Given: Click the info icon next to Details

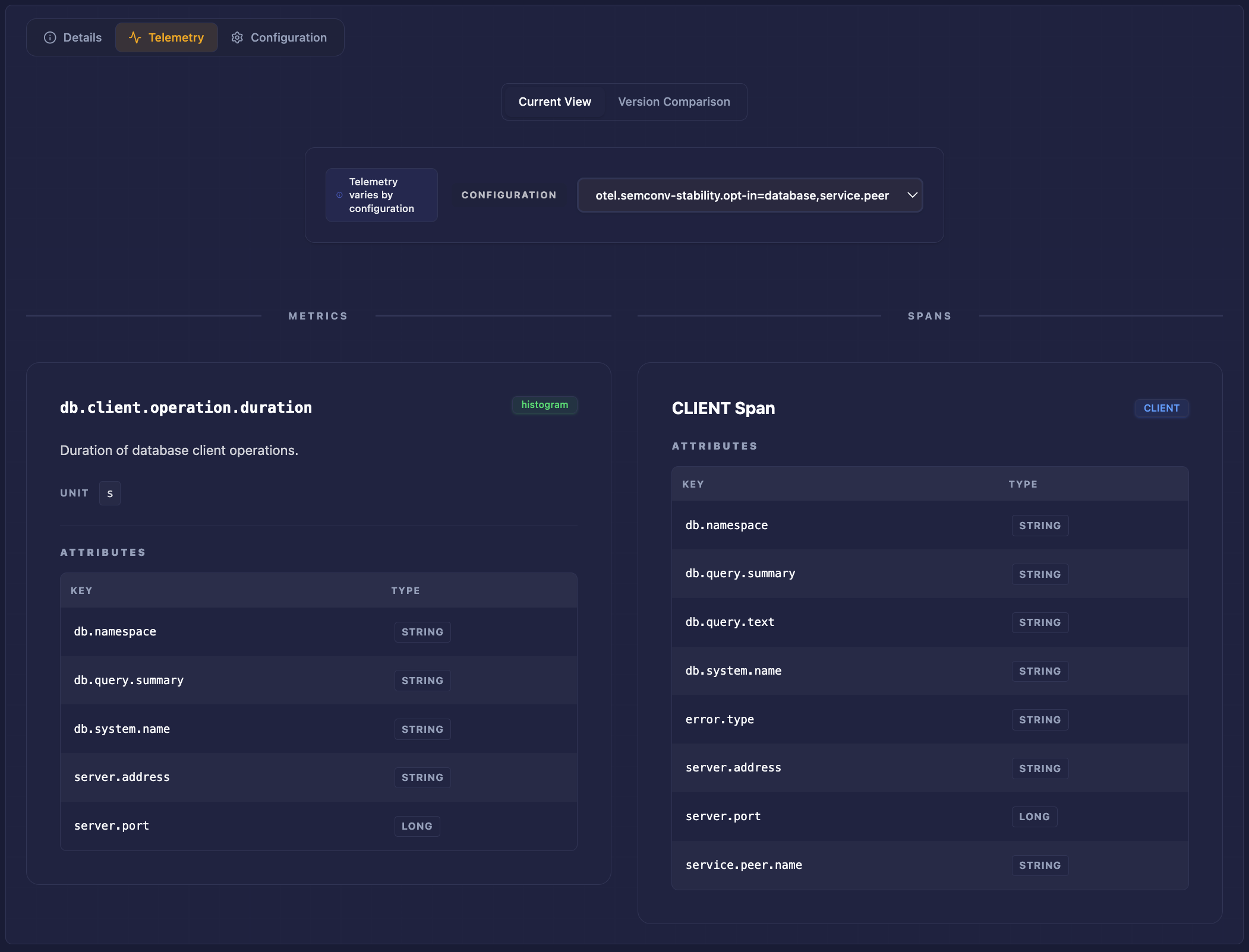Looking at the screenshot, I should 50,37.
